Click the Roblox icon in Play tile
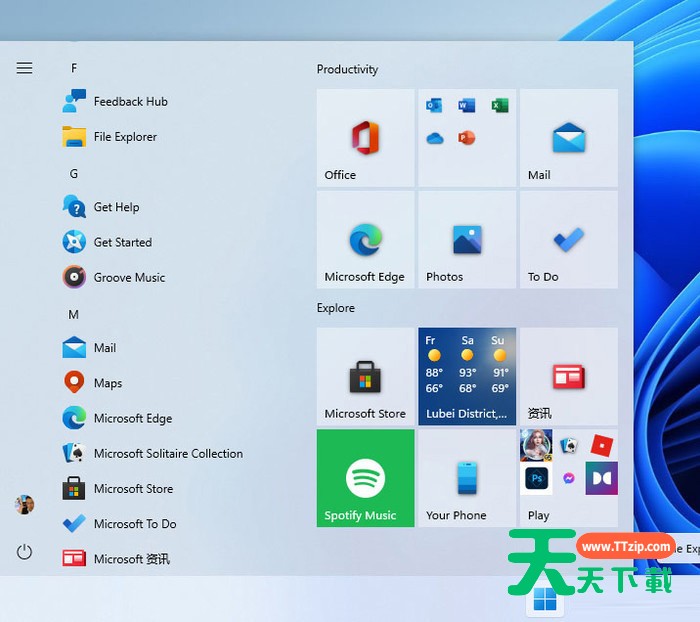700x622 pixels. (x=601, y=445)
